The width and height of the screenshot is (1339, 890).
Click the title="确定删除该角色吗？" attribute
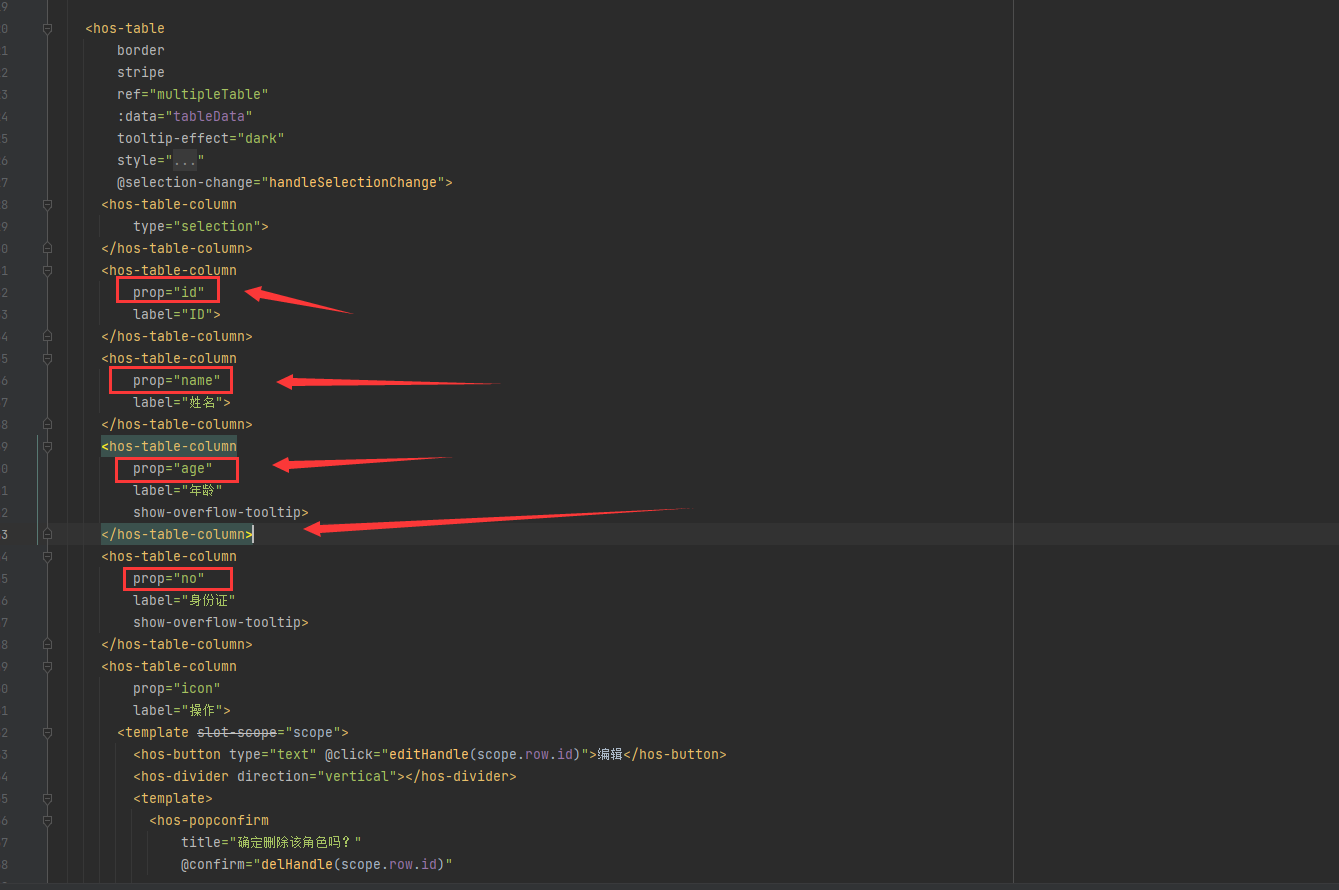click(271, 842)
